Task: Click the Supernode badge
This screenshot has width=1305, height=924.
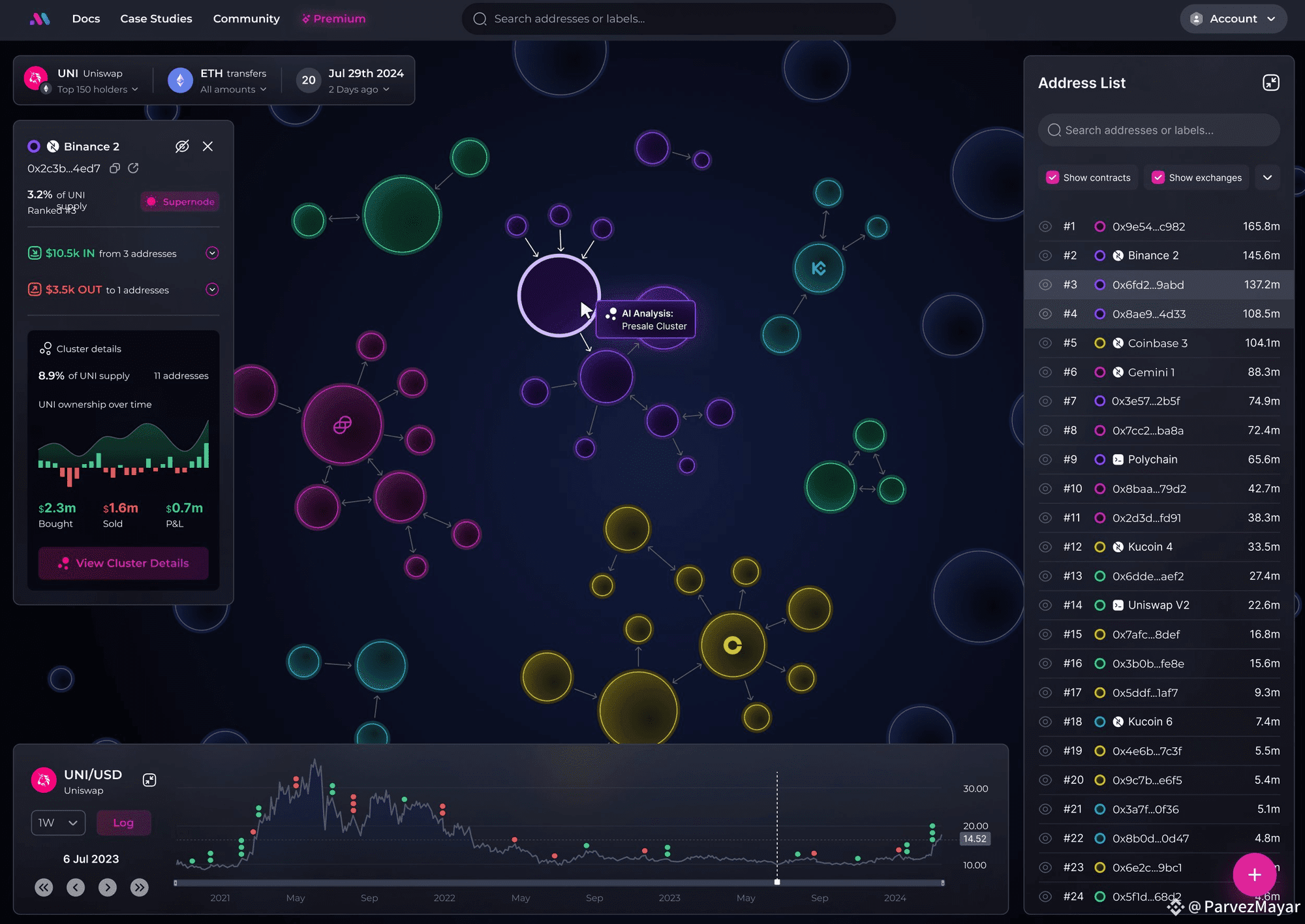Action: 180,202
